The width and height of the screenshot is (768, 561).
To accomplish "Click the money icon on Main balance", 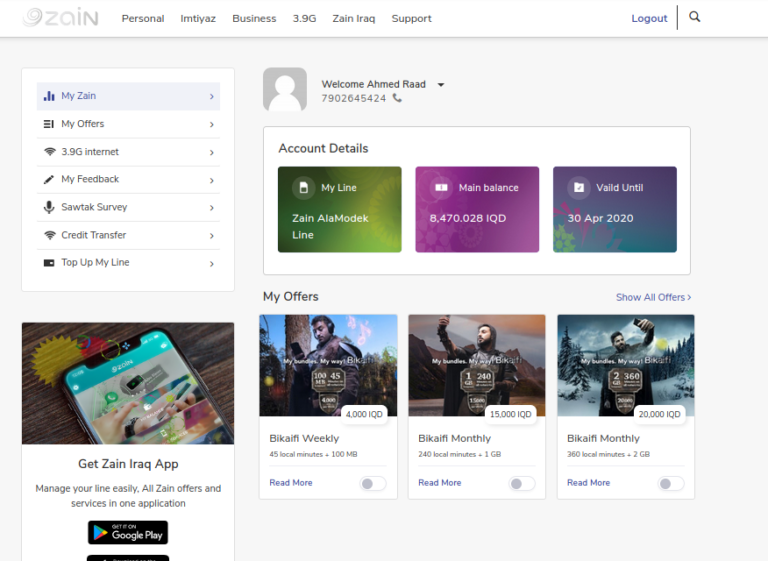I will [441, 188].
